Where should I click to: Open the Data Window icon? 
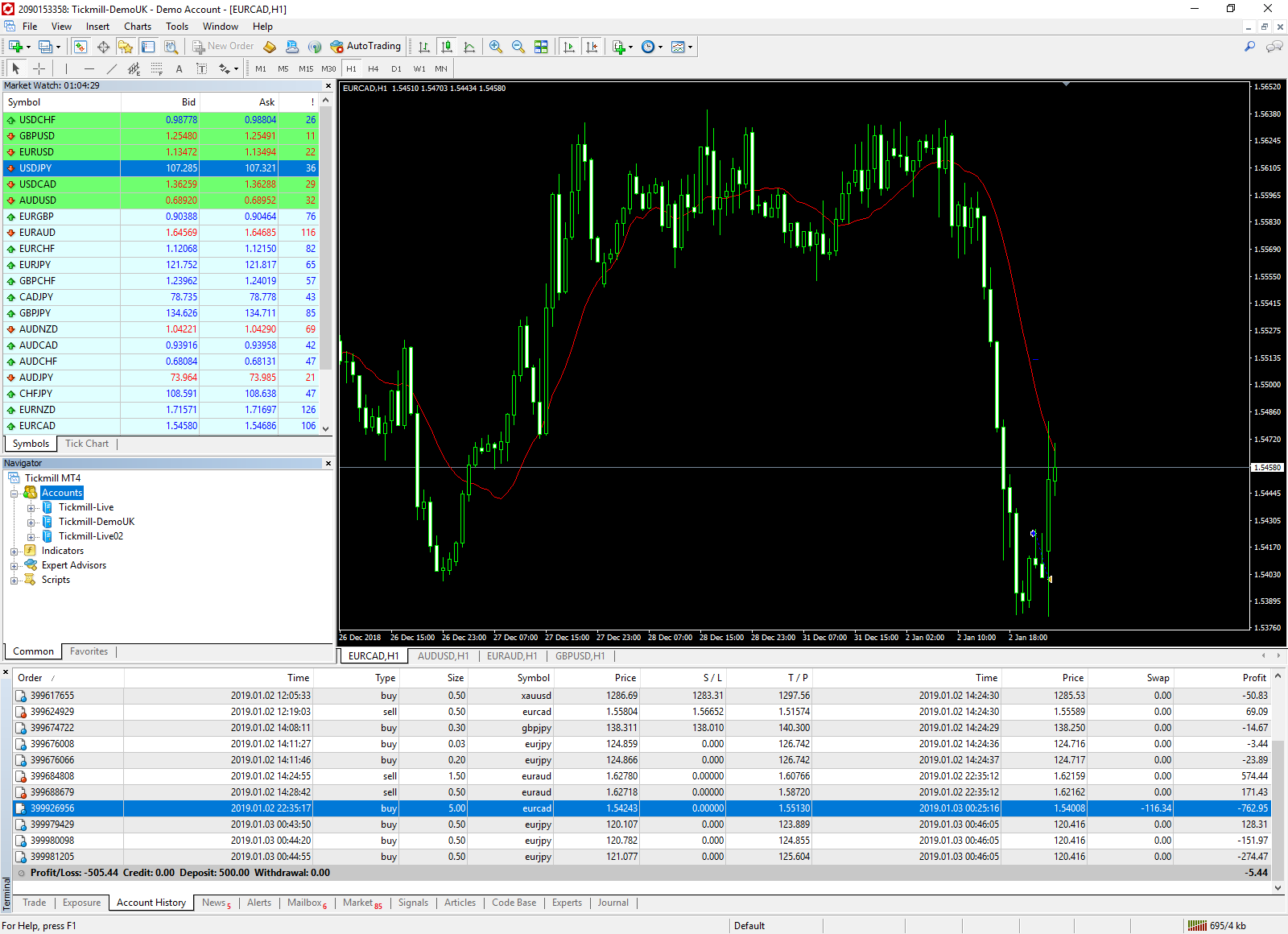[103, 47]
